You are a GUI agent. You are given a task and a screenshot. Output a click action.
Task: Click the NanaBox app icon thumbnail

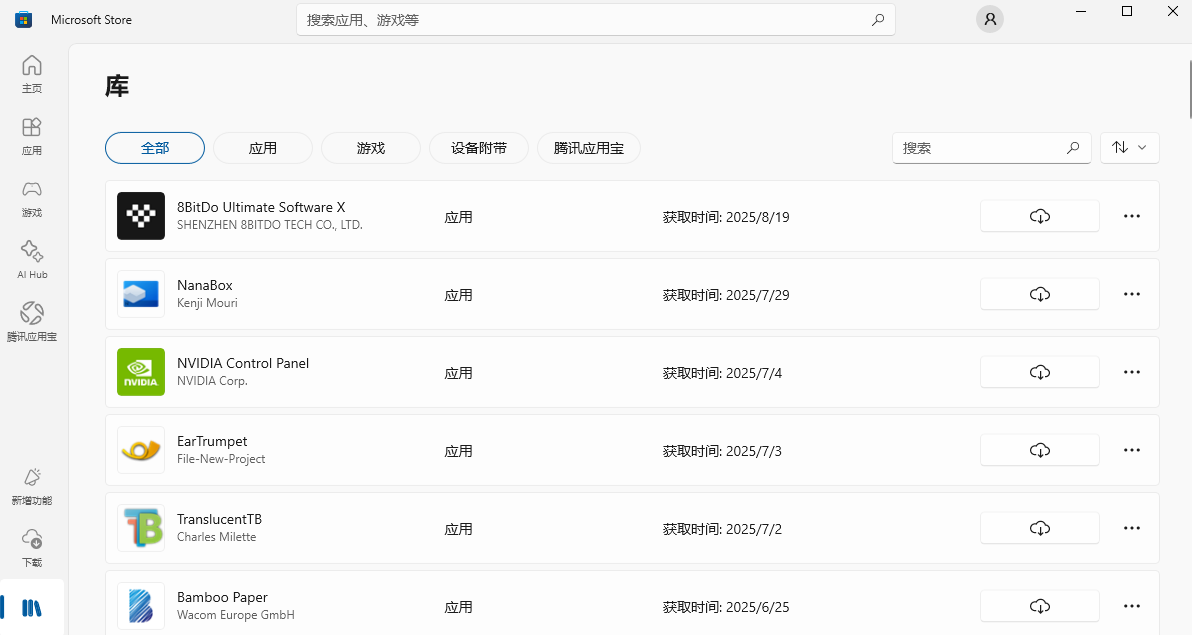point(141,294)
